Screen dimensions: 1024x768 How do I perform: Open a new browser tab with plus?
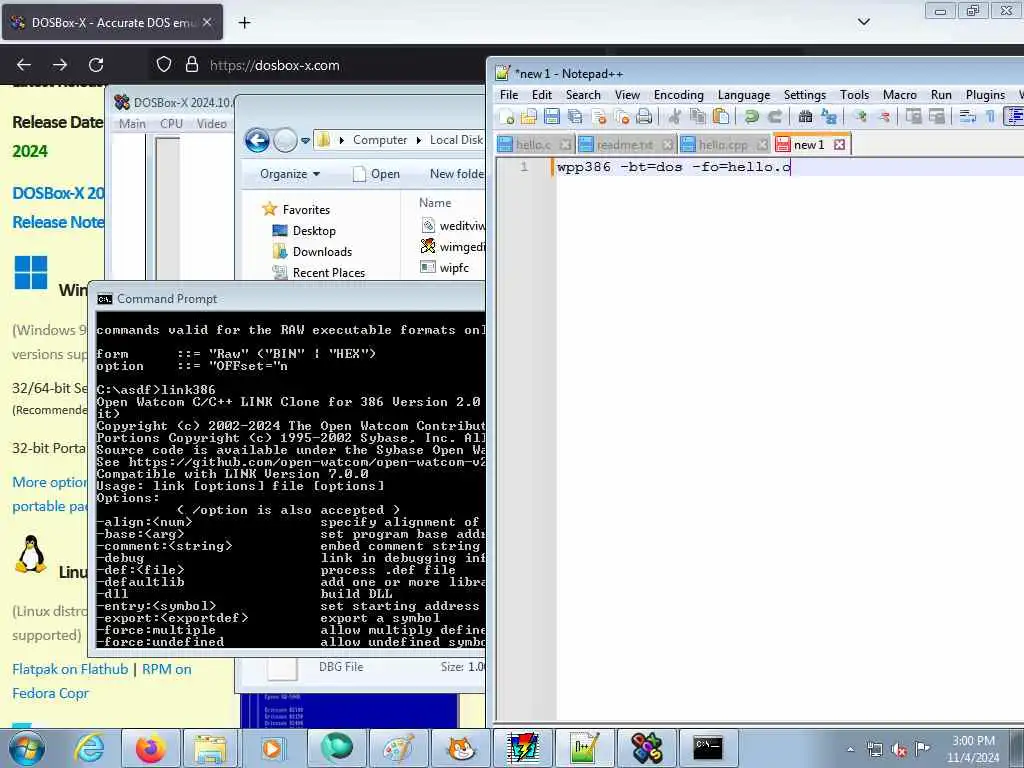pyautogui.click(x=244, y=22)
